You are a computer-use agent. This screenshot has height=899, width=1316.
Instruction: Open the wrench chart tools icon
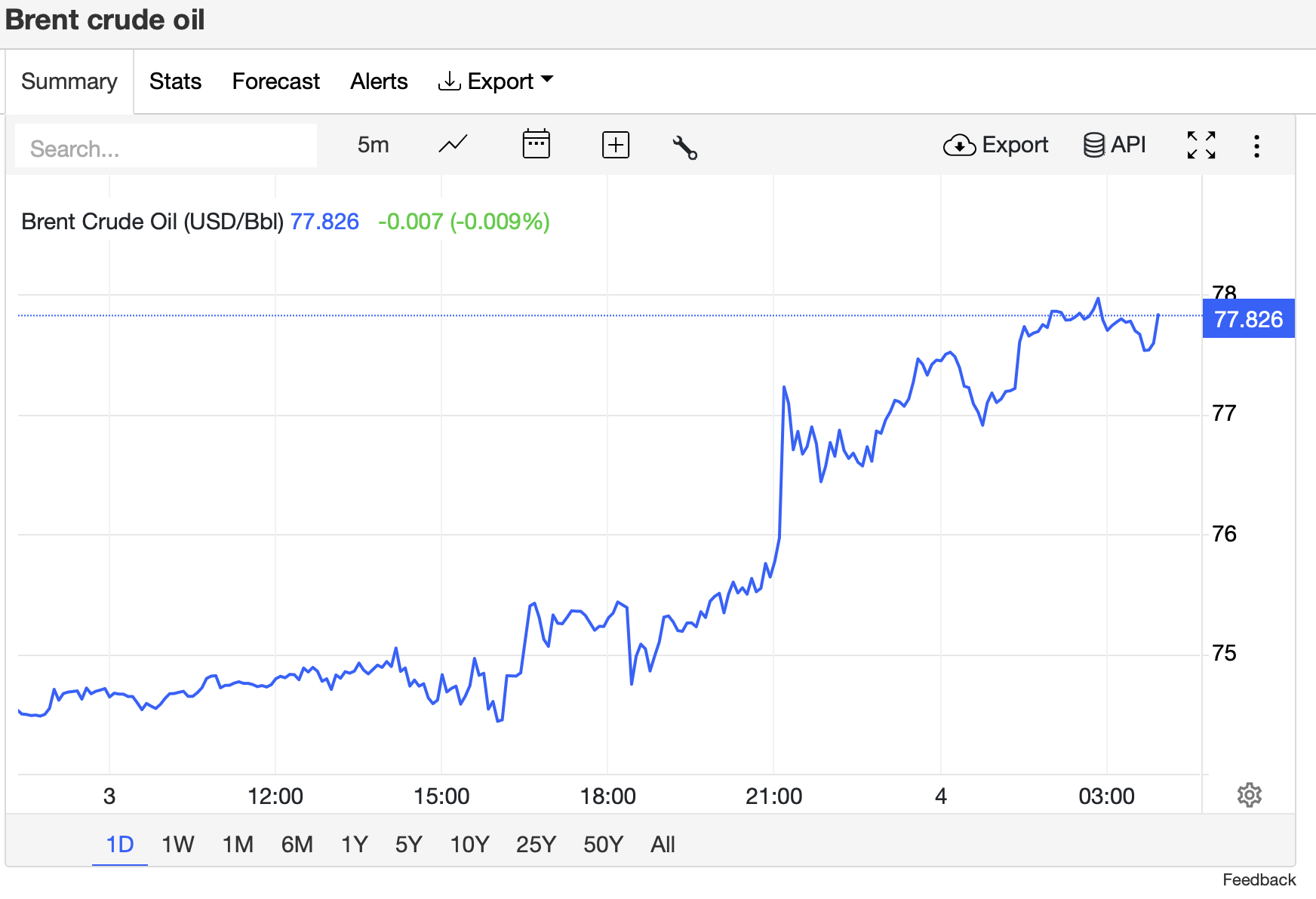684,146
